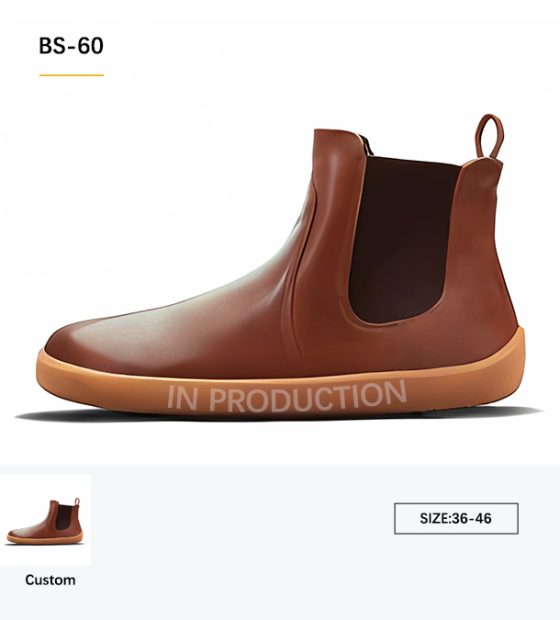Click the Custom label under thumbnail
This screenshot has height=620, width=560.
(x=50, y=580)
